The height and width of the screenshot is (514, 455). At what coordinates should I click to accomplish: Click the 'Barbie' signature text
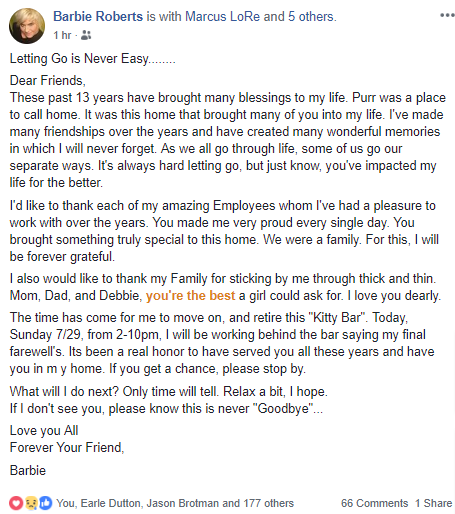[x=28, y=470]
